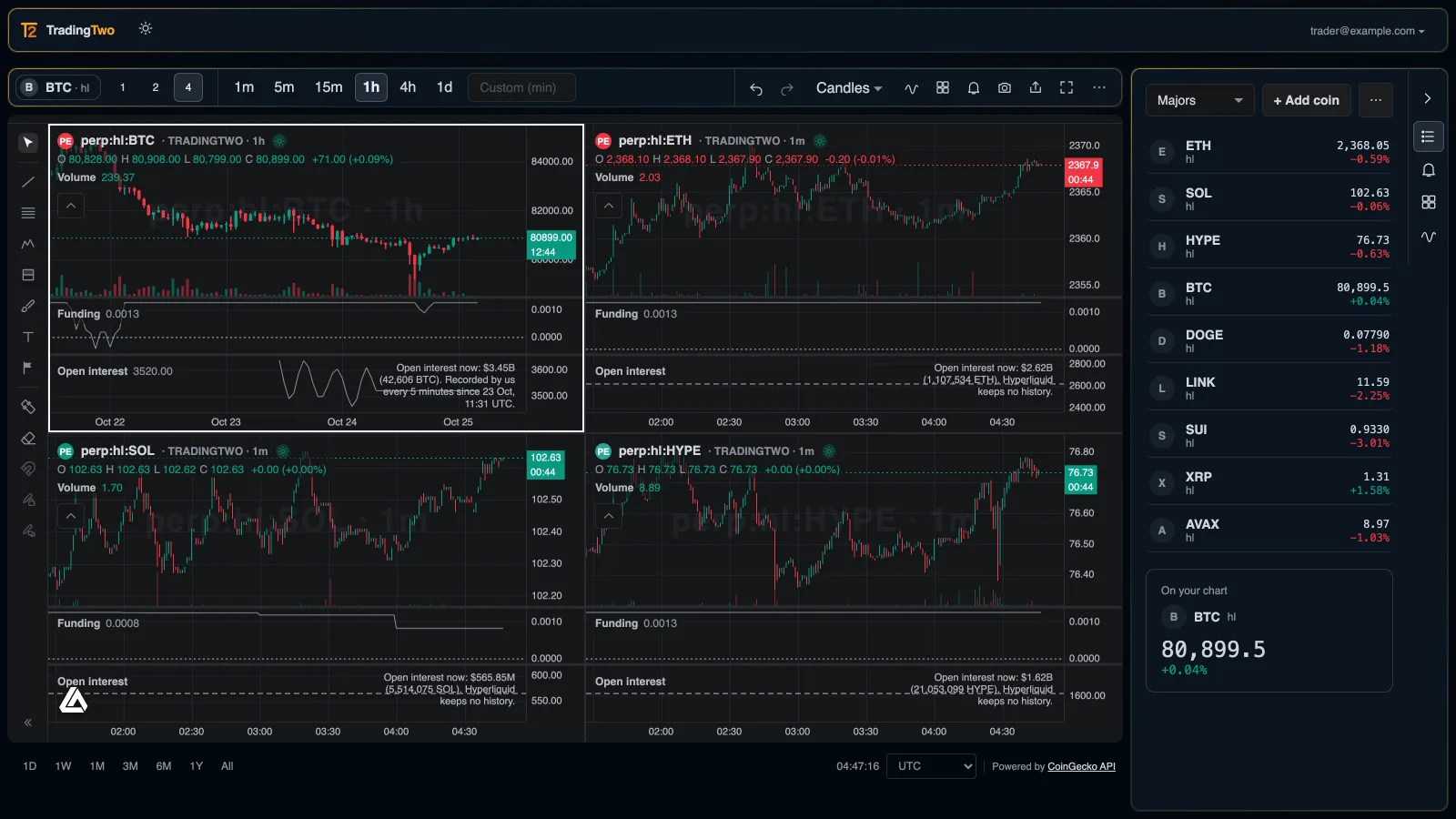Viewport: 1456px width, 819px height.
Task: Select the 4-chart layout button
Action: (x=188, y=87)
